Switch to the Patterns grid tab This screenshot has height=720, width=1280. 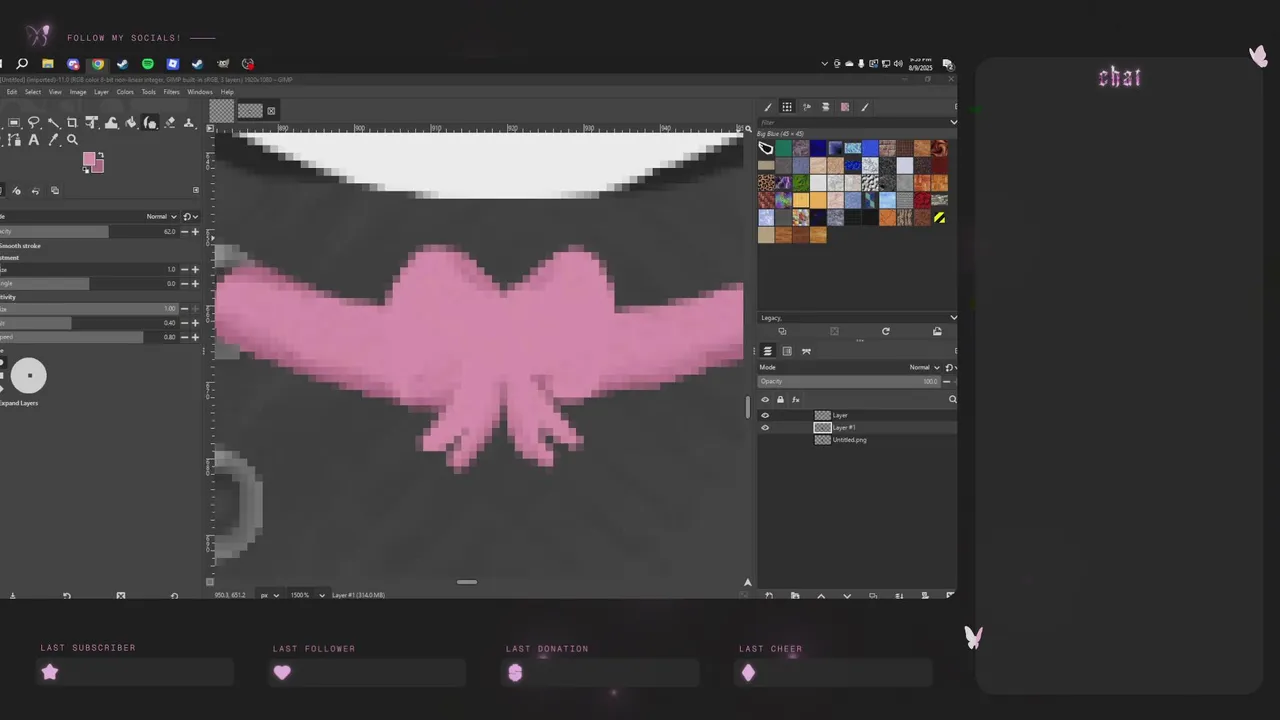click(787, 107)
